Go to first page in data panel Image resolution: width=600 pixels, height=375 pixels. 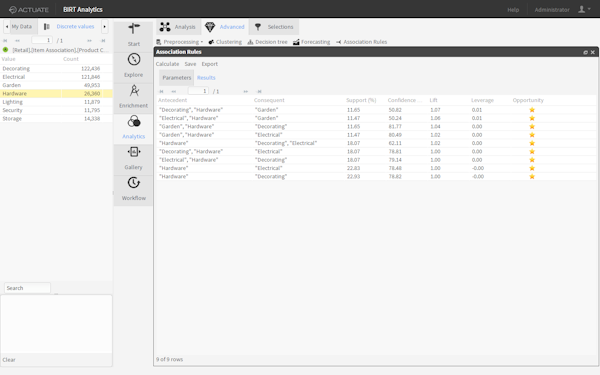[x=5, y=41]
